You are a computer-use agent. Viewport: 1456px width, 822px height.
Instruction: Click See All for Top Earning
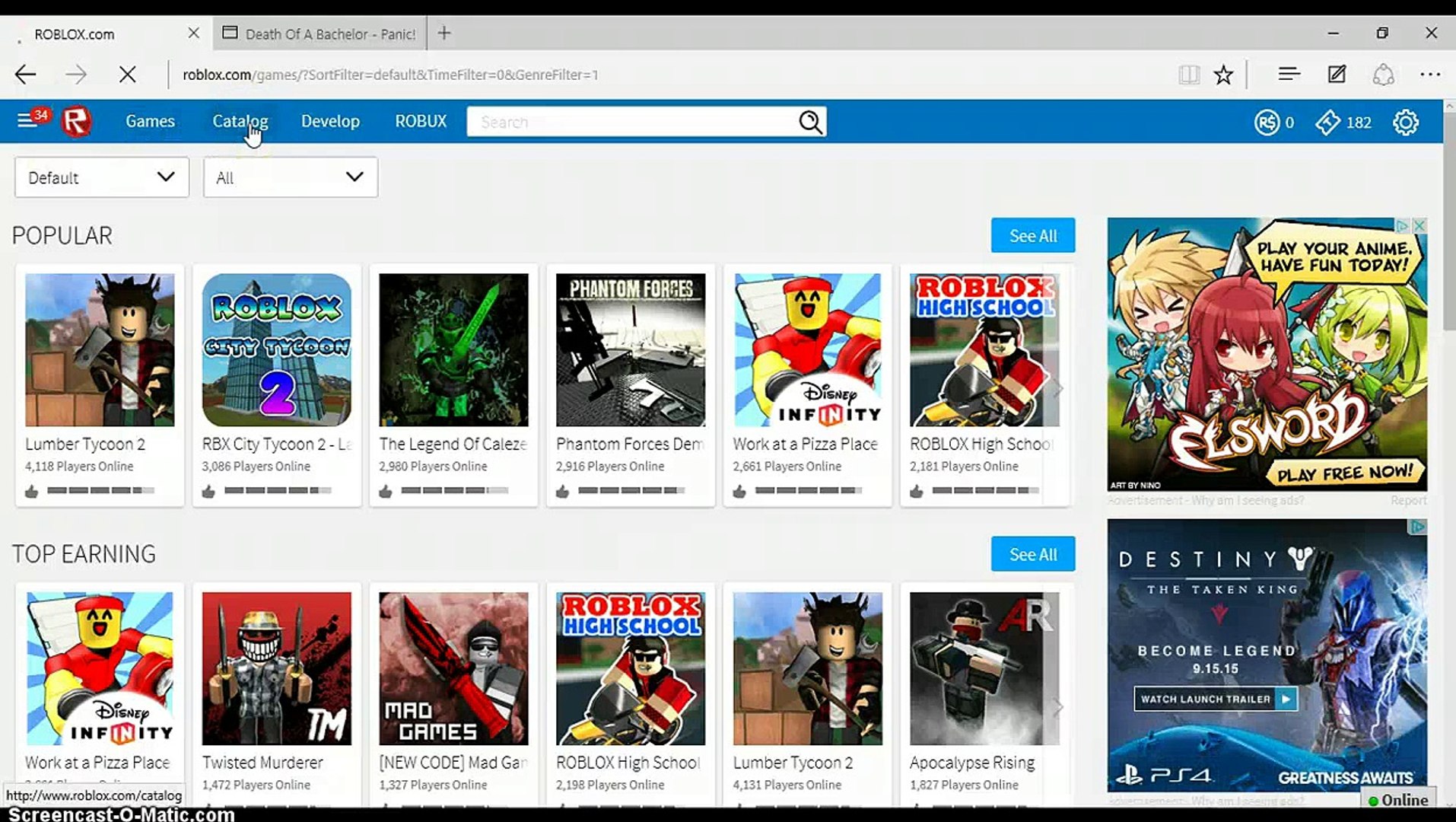coord(1033,554)
